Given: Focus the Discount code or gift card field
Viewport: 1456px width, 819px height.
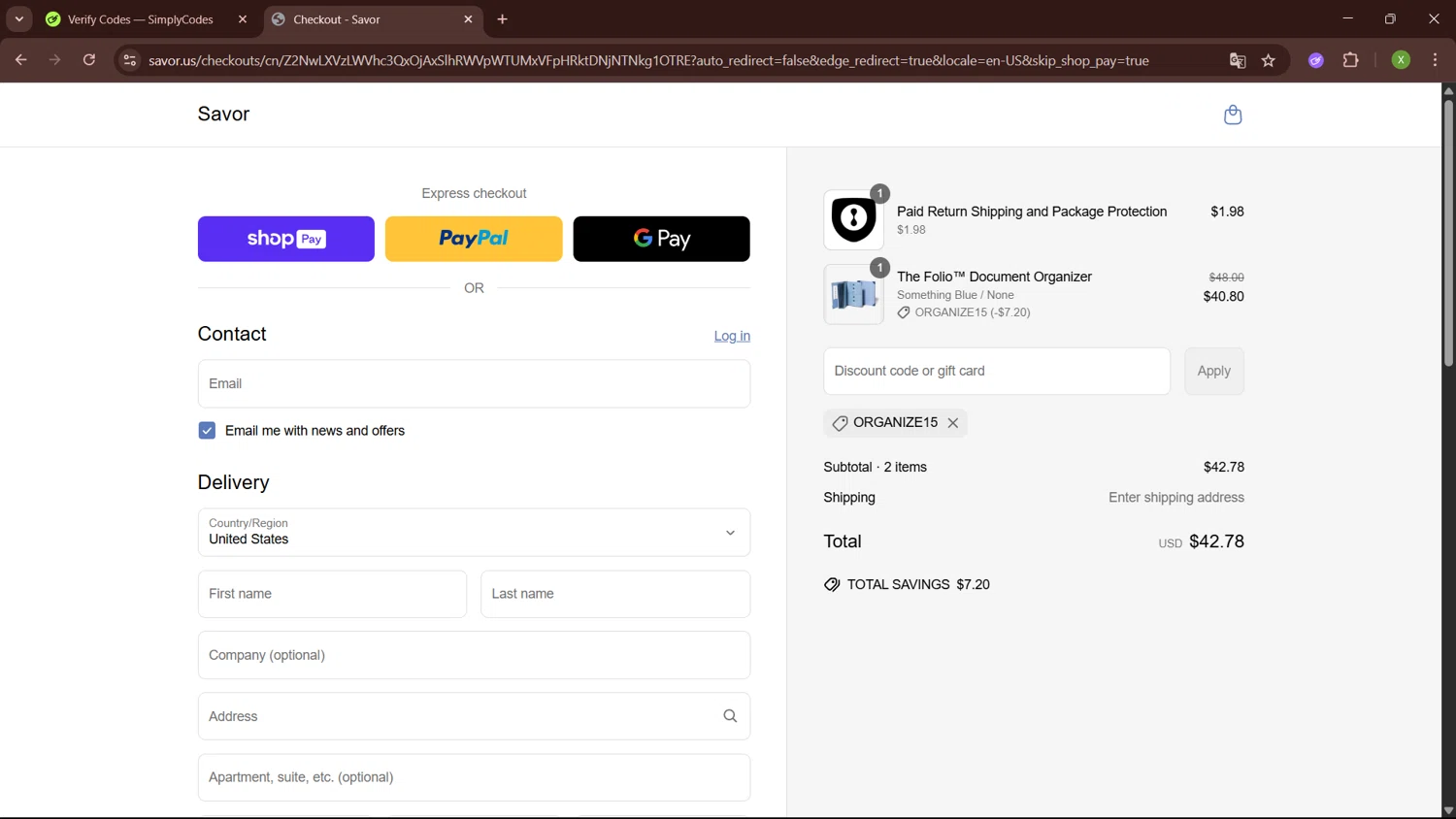Looking at the screenshot, I should 997,372.
